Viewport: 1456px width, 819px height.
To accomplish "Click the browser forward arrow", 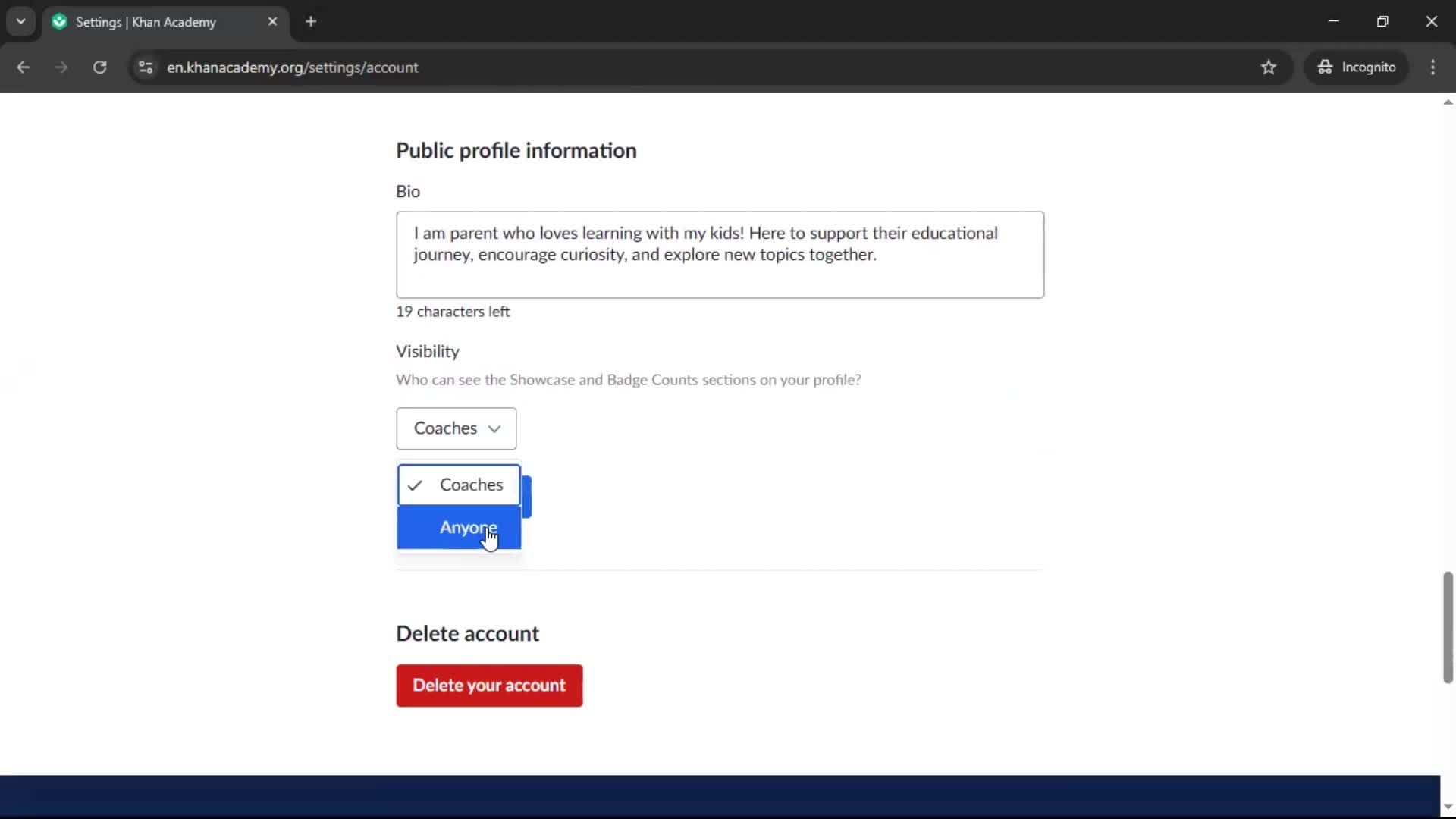I will [x=61, y=67].
